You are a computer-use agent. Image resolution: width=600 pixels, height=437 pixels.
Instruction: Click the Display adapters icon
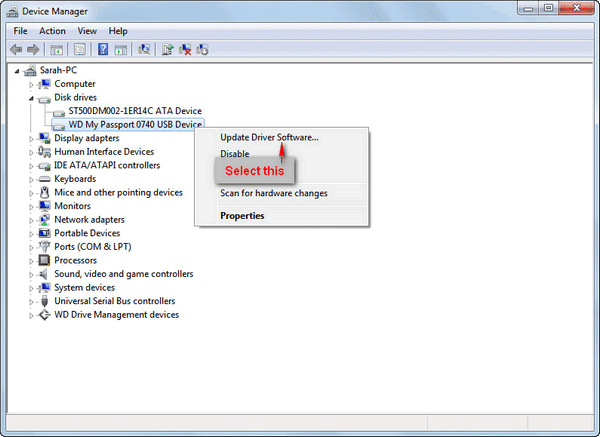click(44, 138)
